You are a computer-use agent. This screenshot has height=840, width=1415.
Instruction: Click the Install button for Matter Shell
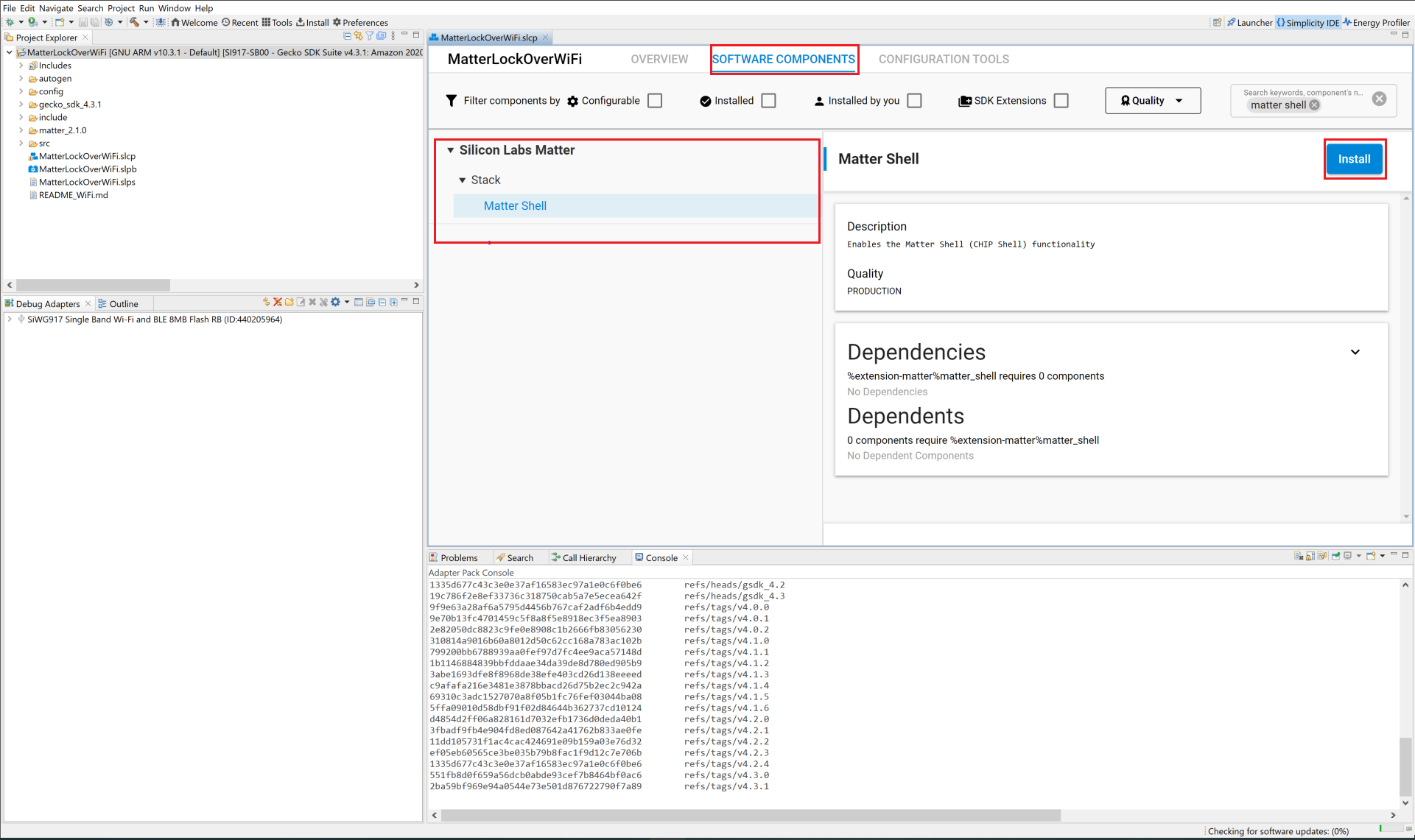tap(1354, 159)
